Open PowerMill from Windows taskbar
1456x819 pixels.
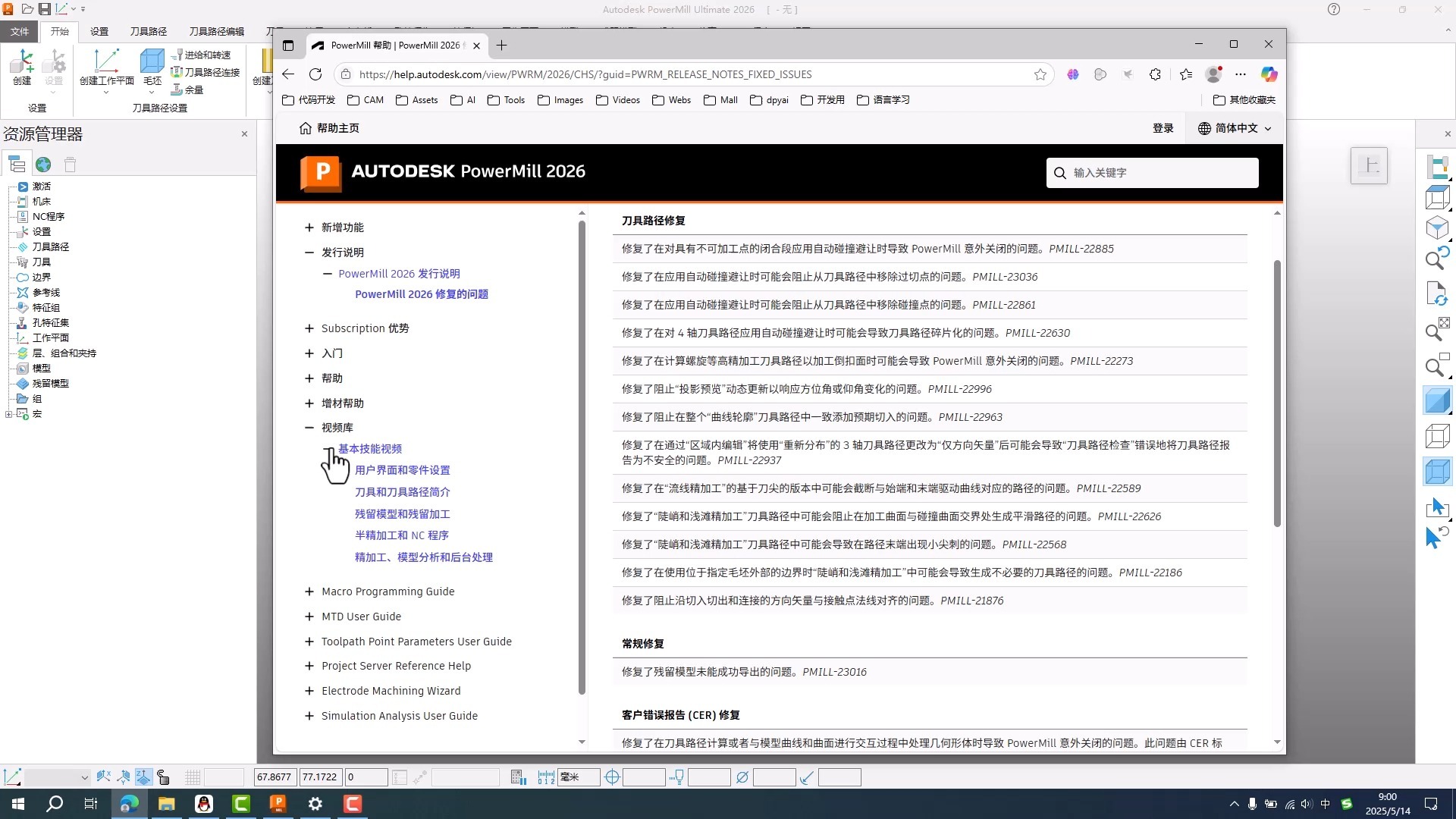[278, 804]
